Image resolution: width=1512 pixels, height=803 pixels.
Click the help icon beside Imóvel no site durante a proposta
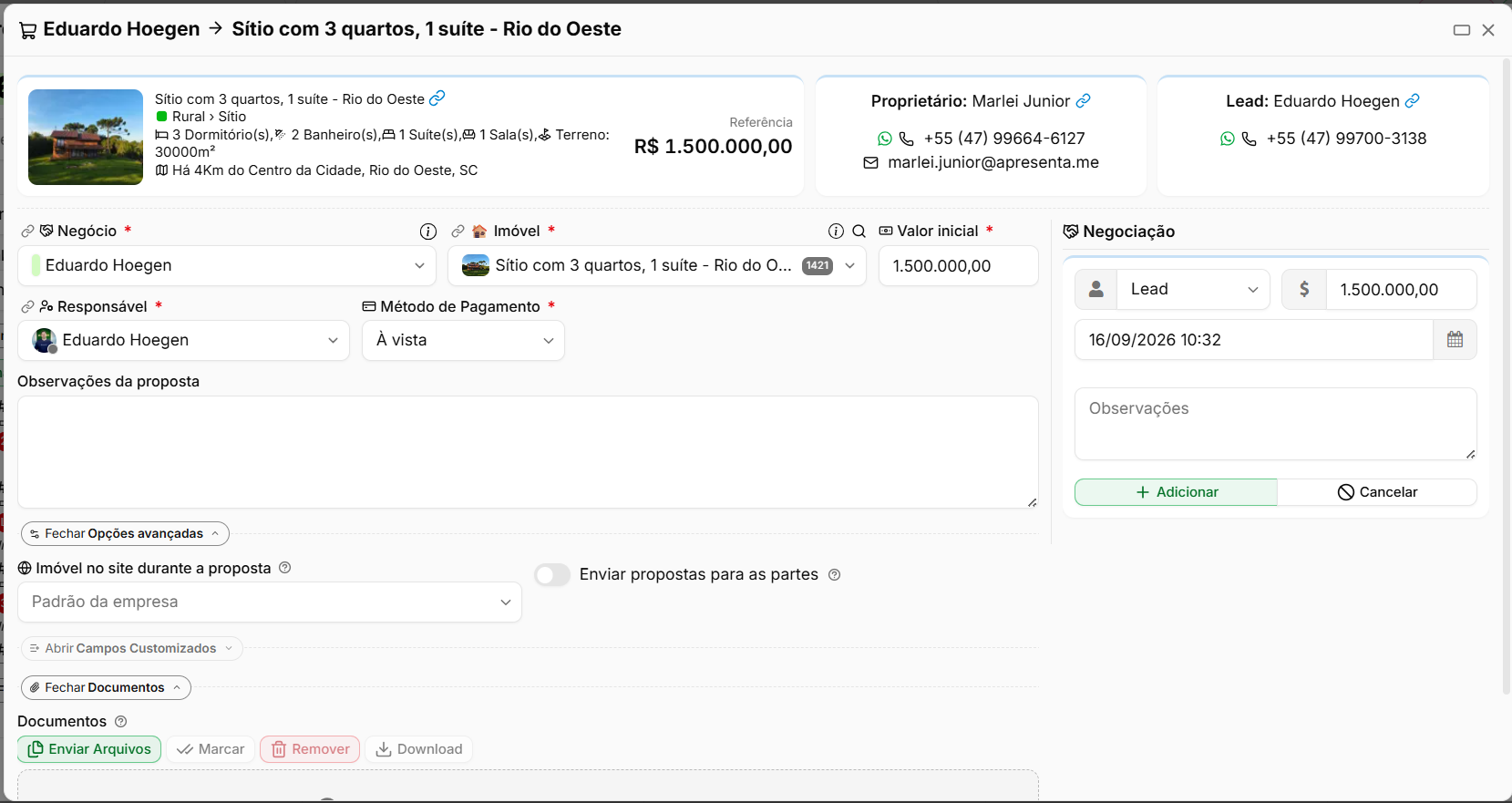coord(284,568)
